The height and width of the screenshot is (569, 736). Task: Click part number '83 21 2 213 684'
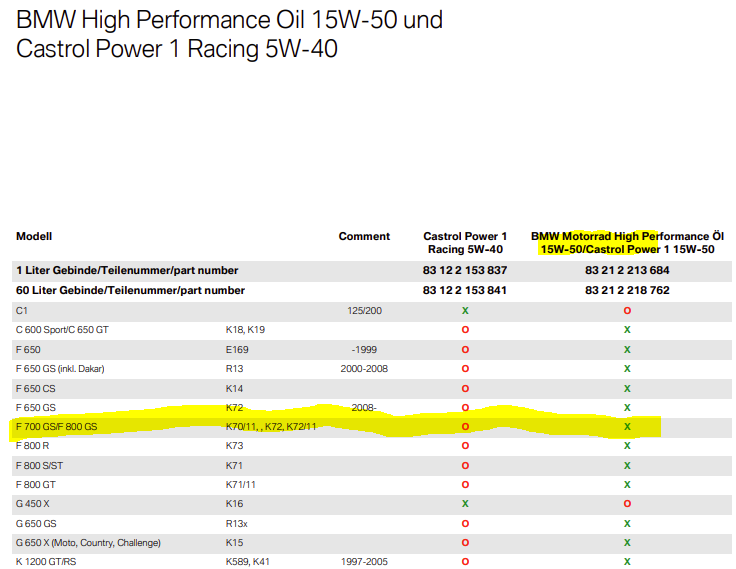(627, 270)
